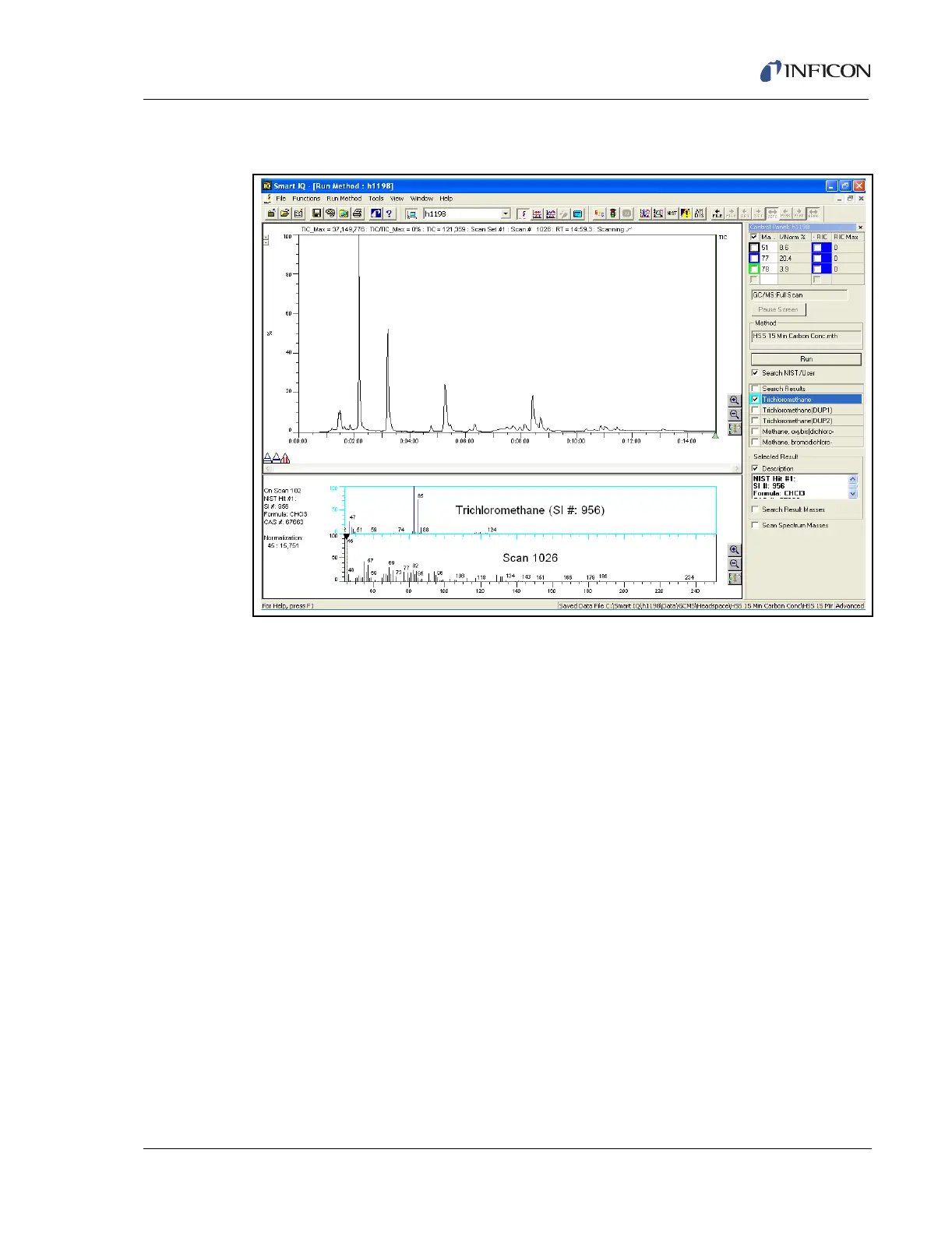This screenshot has width=952, height=1234.
Task: Enable the Search Result Masses checkbox
Action: click(x=755, y=509)
